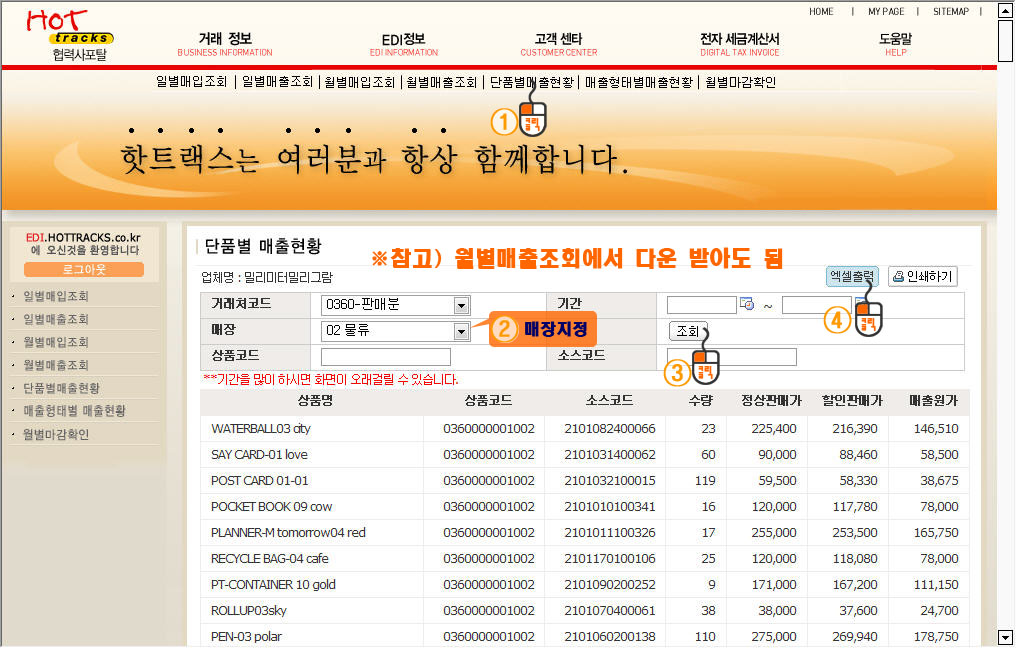
Task: Open the 거래 정보 main menu
Action: (x=225, y=43)
